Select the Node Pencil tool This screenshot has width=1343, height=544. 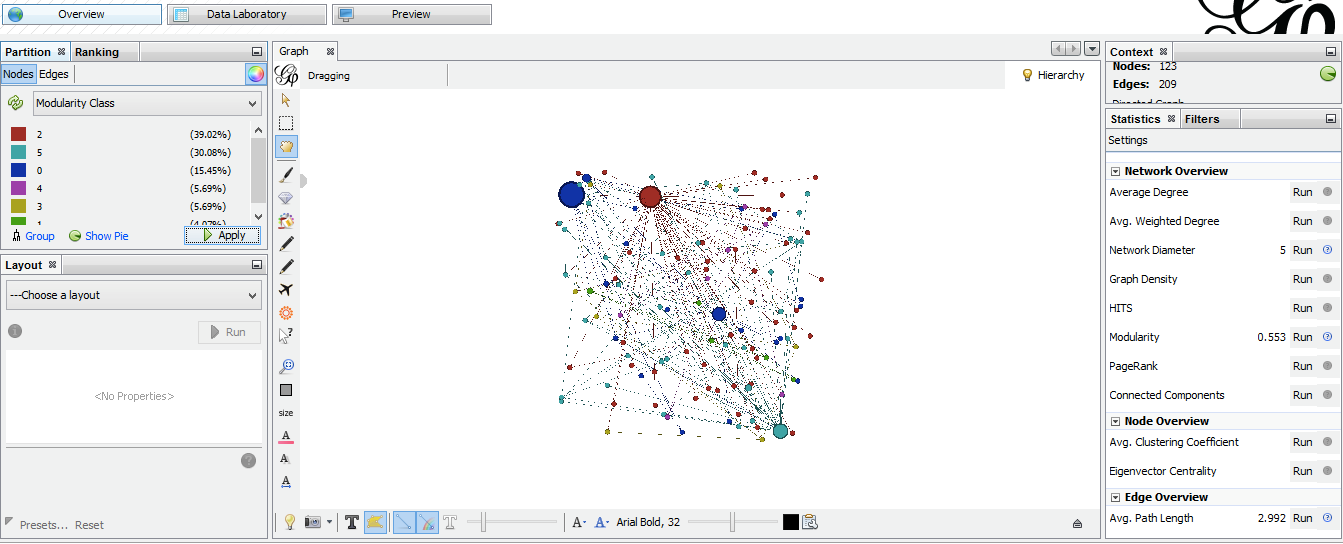pyautogui.click(x=286, y=243)
